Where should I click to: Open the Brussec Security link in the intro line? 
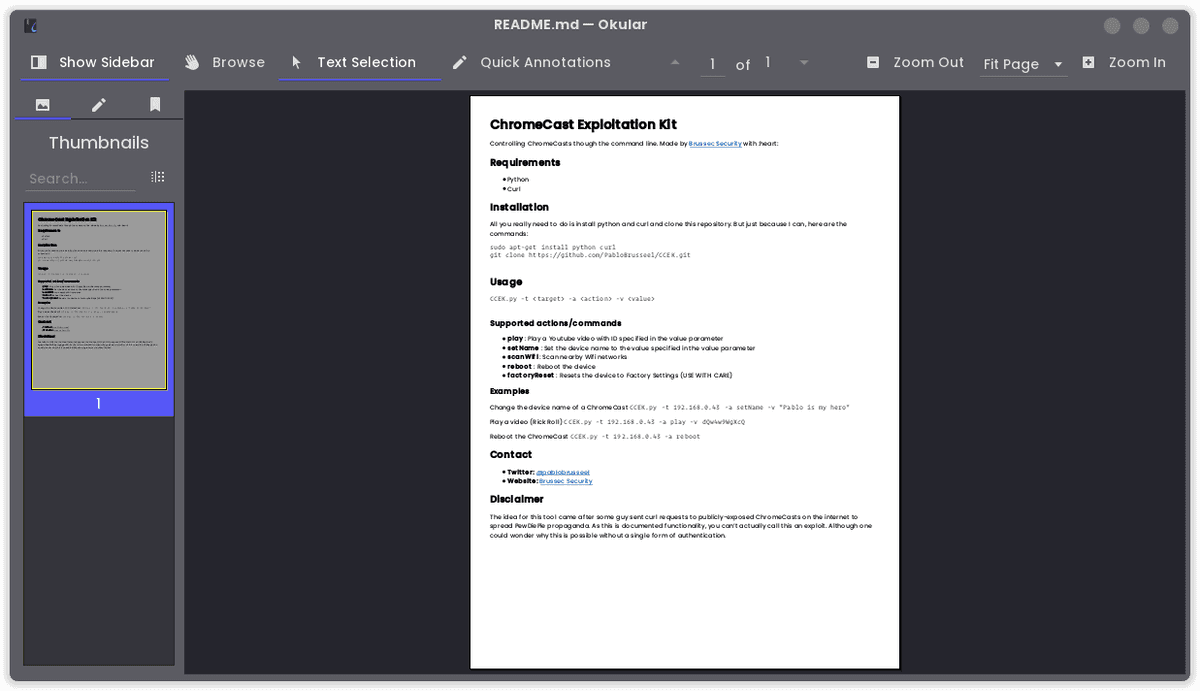715,144
